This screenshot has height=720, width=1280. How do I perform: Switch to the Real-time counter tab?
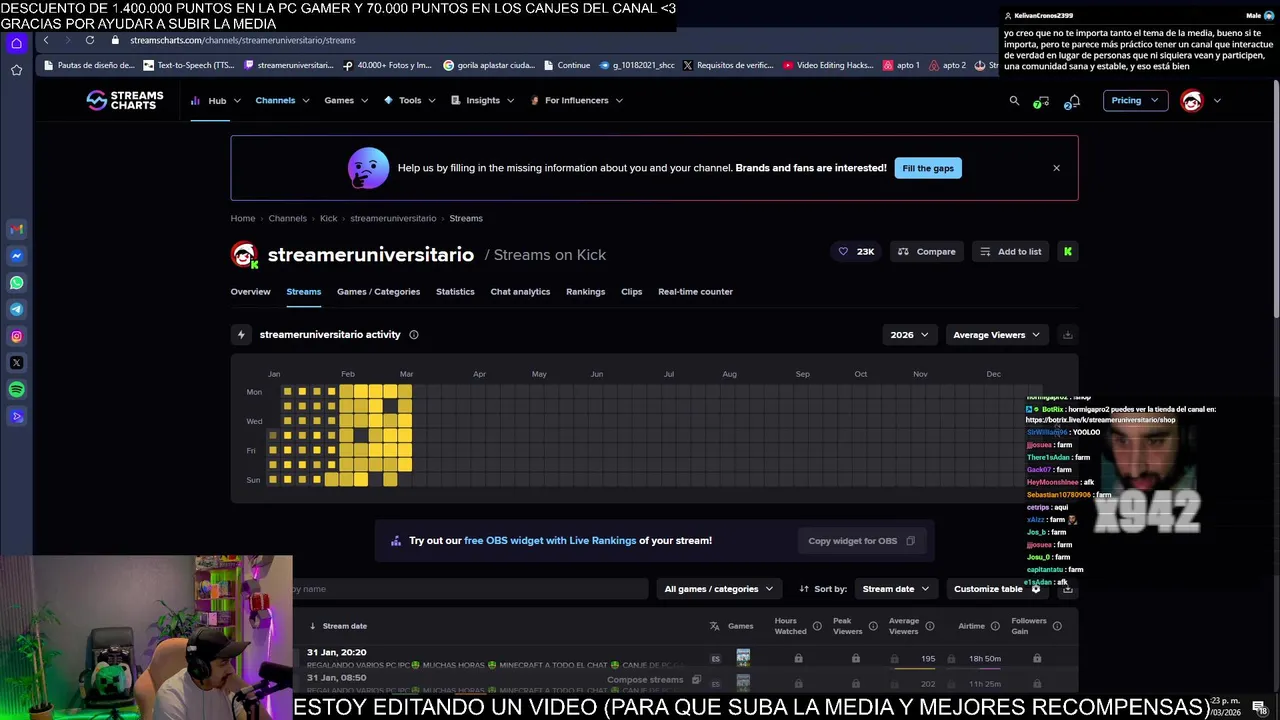point(695,292)
